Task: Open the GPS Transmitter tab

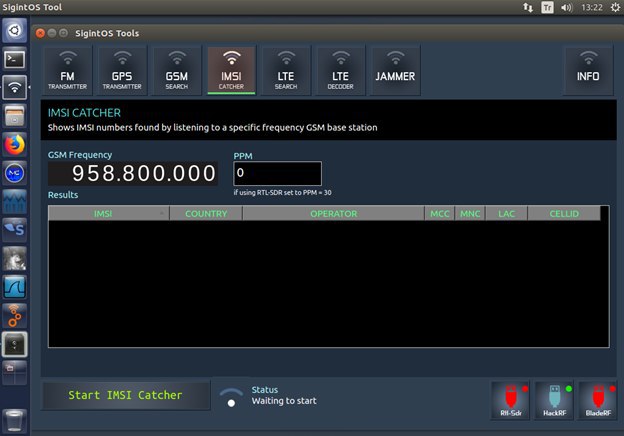Action: pos(122,70)
